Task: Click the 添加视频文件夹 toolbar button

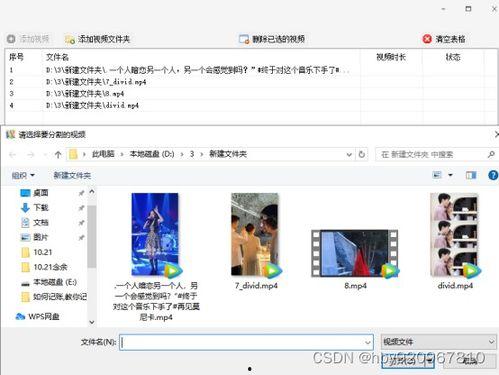Action: [97, 39]
